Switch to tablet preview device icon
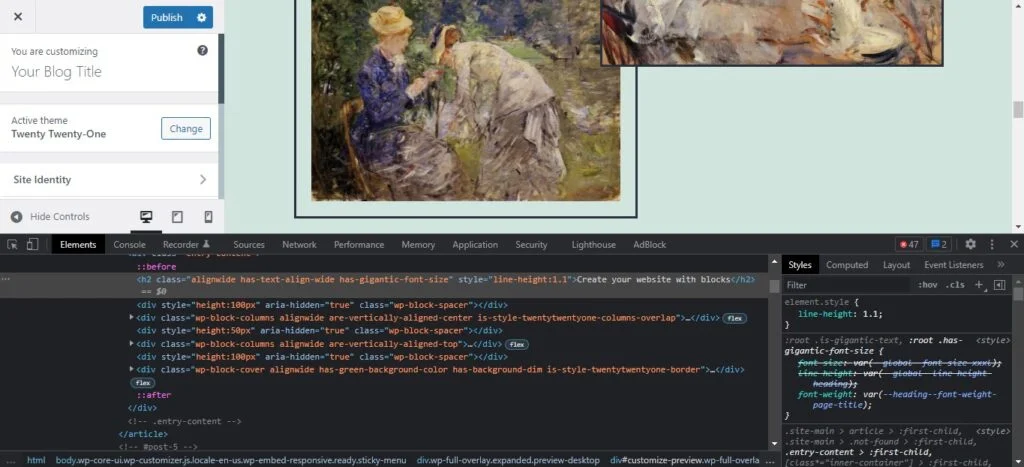 [x=177, y=217]
